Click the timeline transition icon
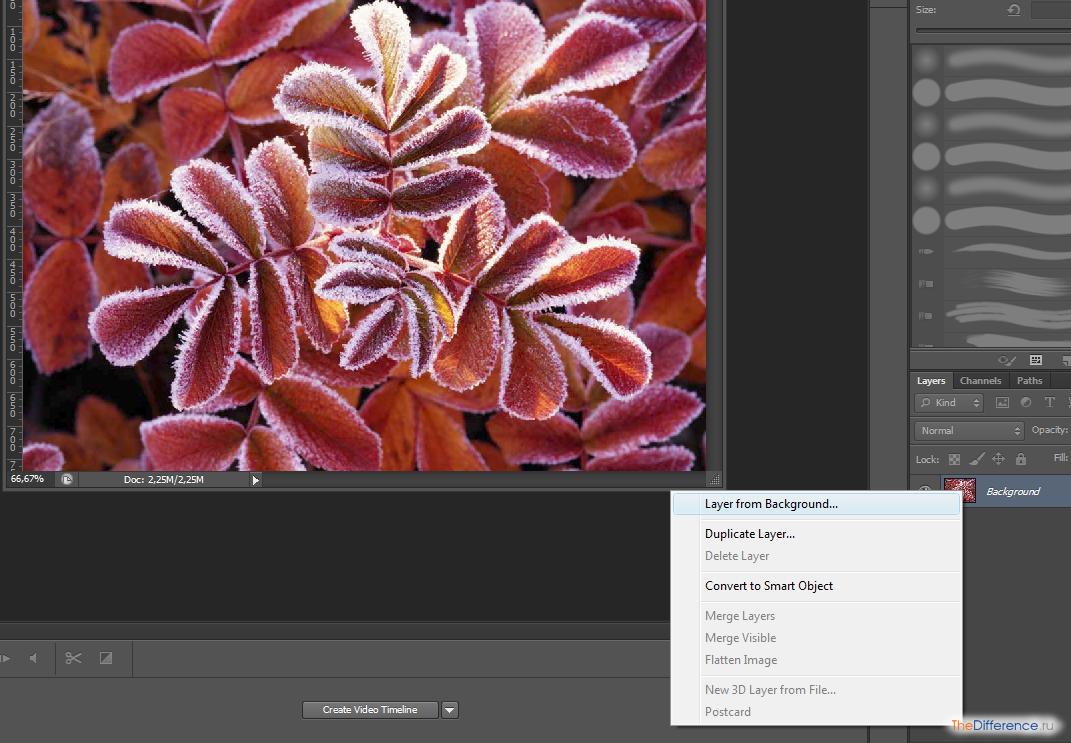This screenshot has width=1071, height=743. coord(106,658)
